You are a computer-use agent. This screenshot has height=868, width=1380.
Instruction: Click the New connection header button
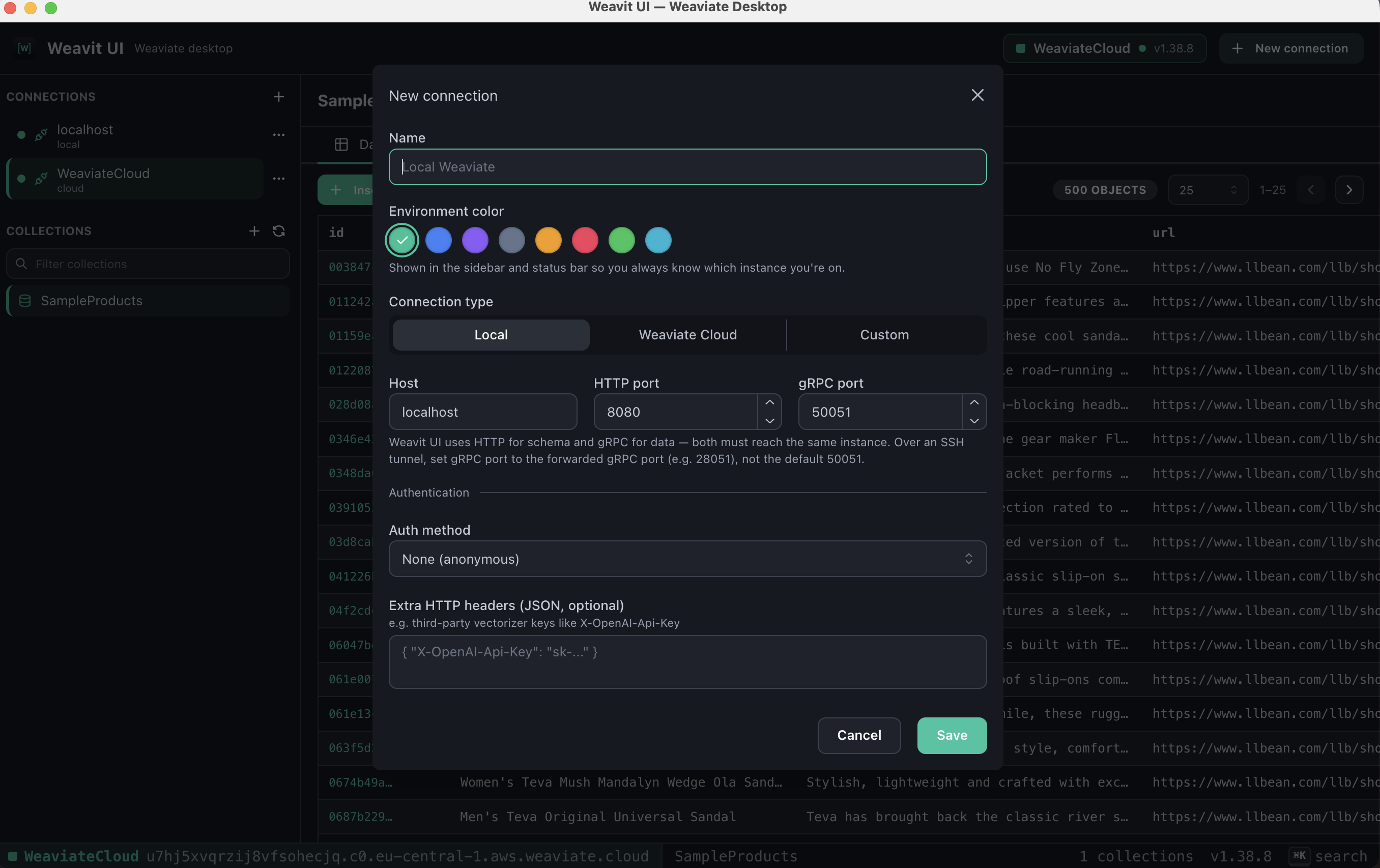1290,48
